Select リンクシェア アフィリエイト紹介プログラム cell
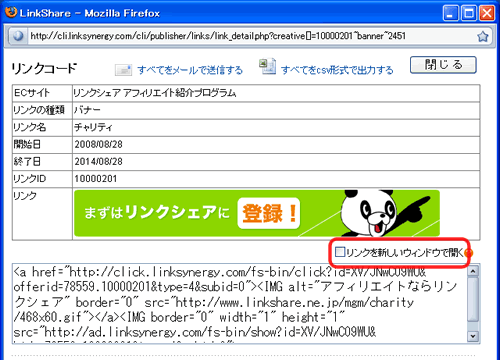The height and width of the screenshot is (360, 500). tap(276, 93)
